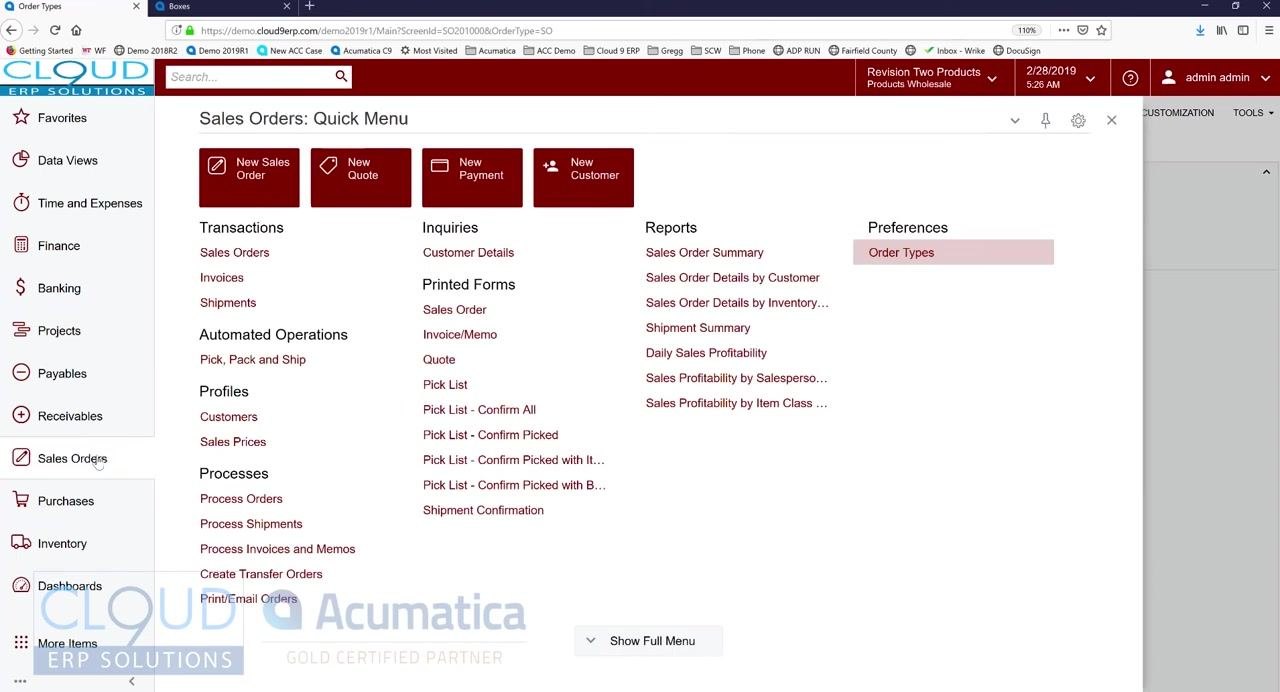Click the scroll-up arrow at right edge

[x=1266, y=172]
